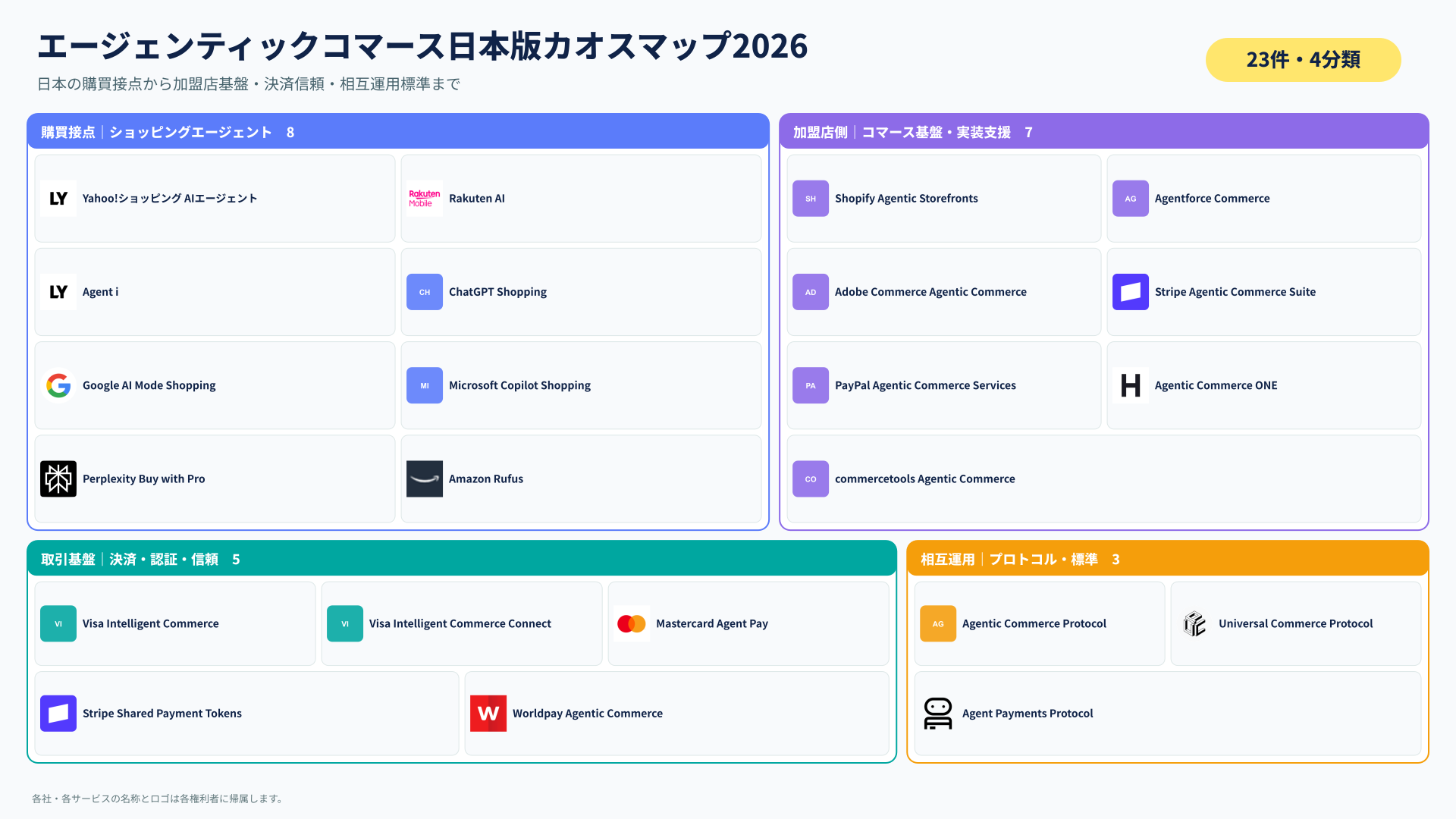Click the Rakuten AI label
Image resolution: width=1456 pixels, height=819 pixels.
(477, 199)
